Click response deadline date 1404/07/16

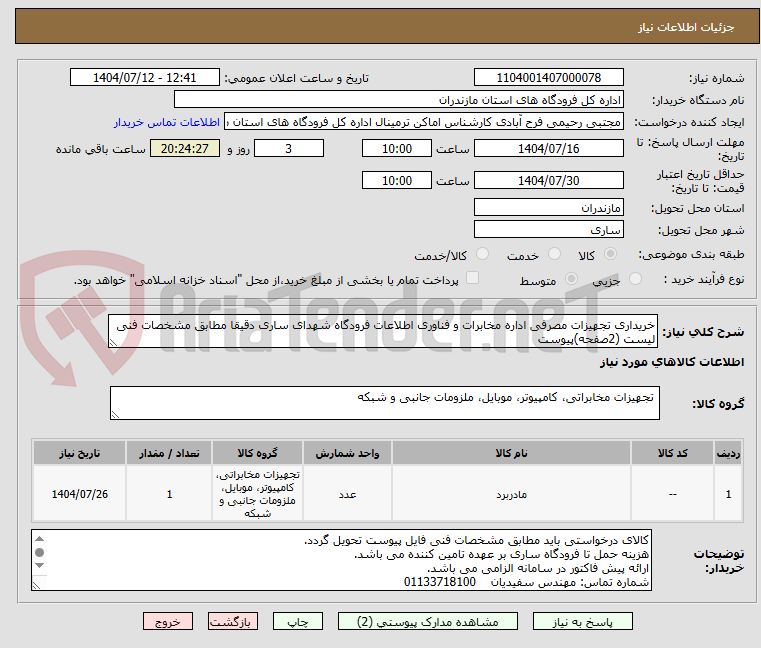pyautogui.click(x=548, y=149)
